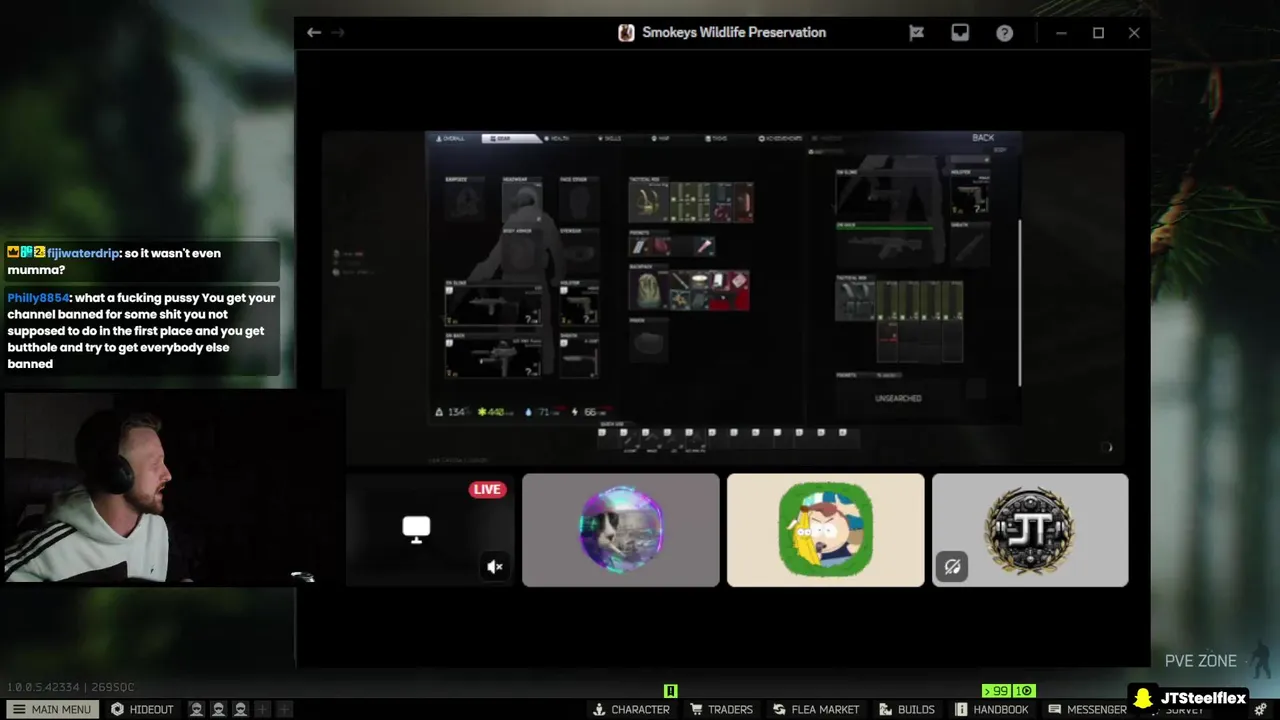Click the Smokeys Wildlife Preservation title text

pyautogui.click(x=734, y=33)
